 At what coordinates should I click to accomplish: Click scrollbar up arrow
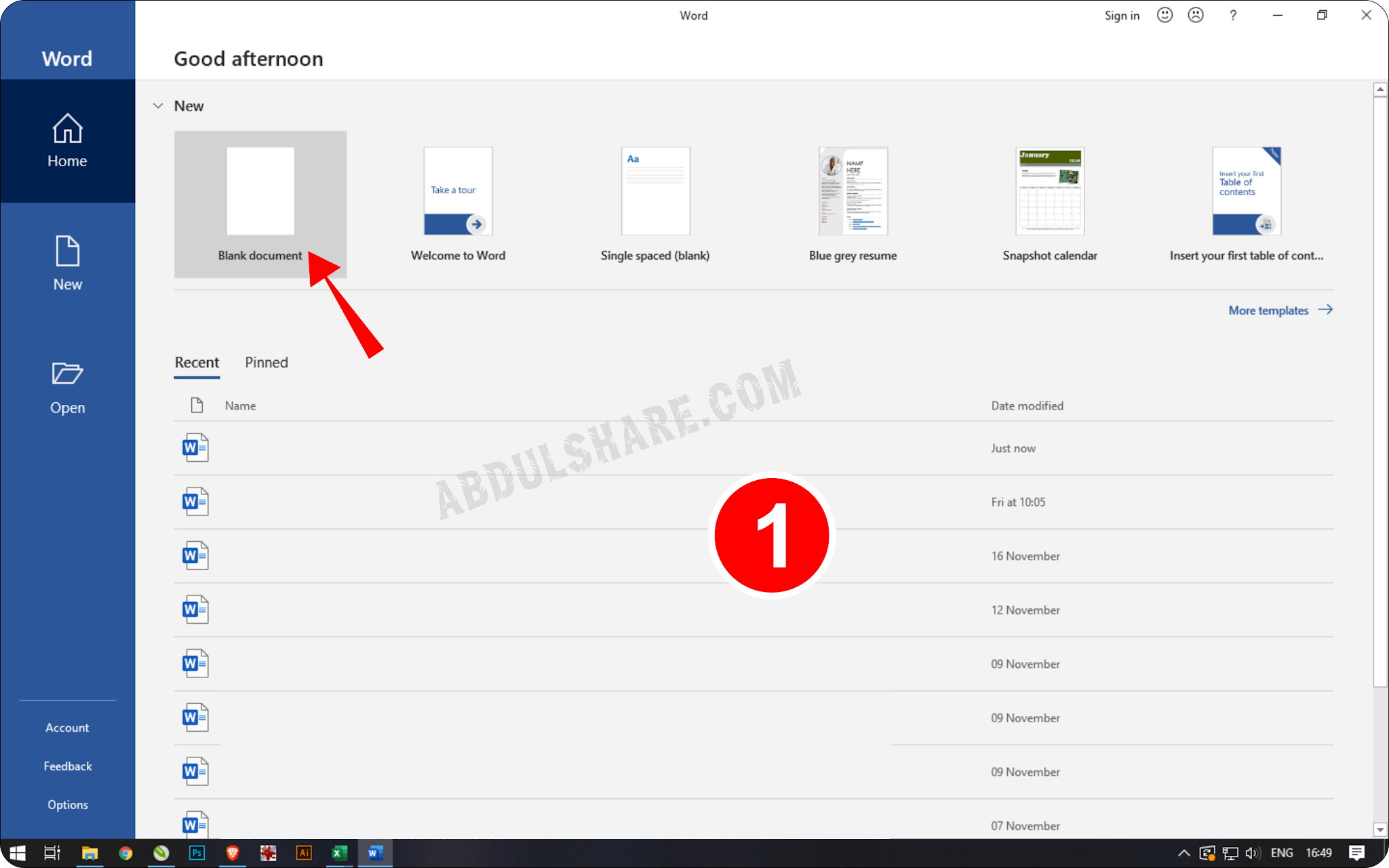pos(1380,89)
